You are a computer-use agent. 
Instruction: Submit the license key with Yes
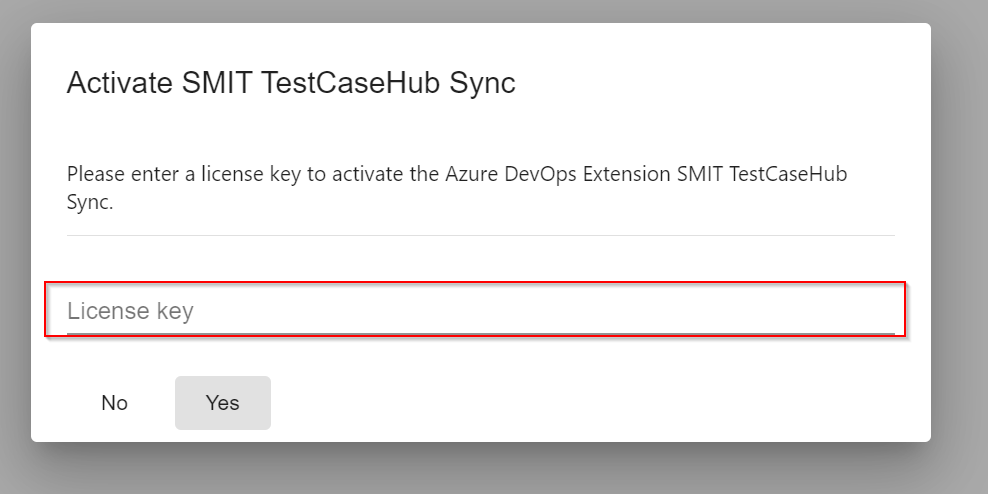(x=222, y=403)
